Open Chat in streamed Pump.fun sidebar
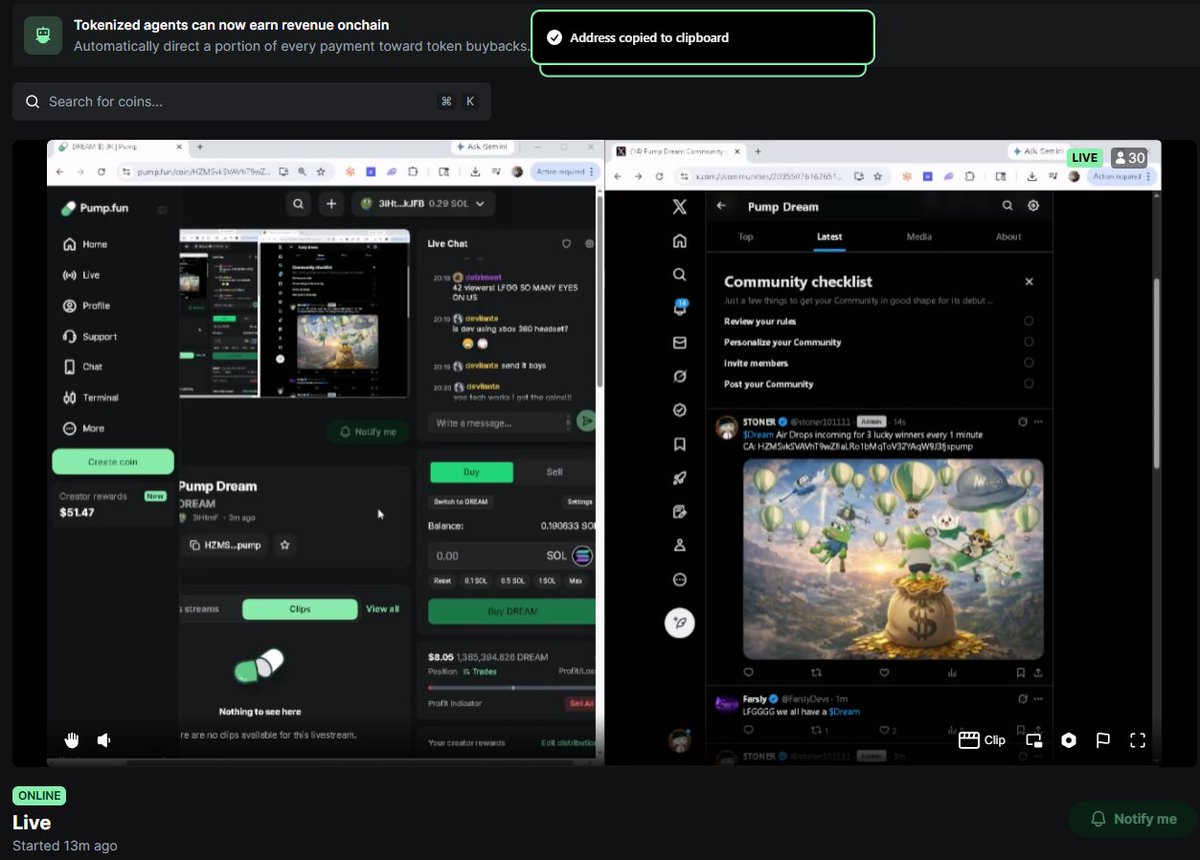Viewport: 1200px width, 860px height. (83, 367)
